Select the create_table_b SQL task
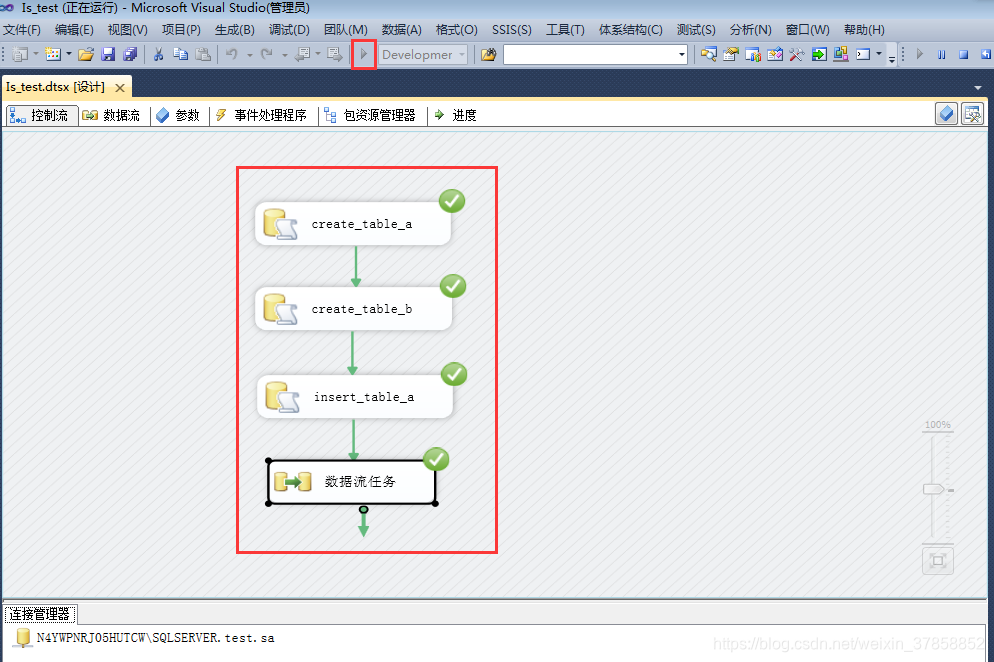The image size is (994, 662). coord(353,309)
